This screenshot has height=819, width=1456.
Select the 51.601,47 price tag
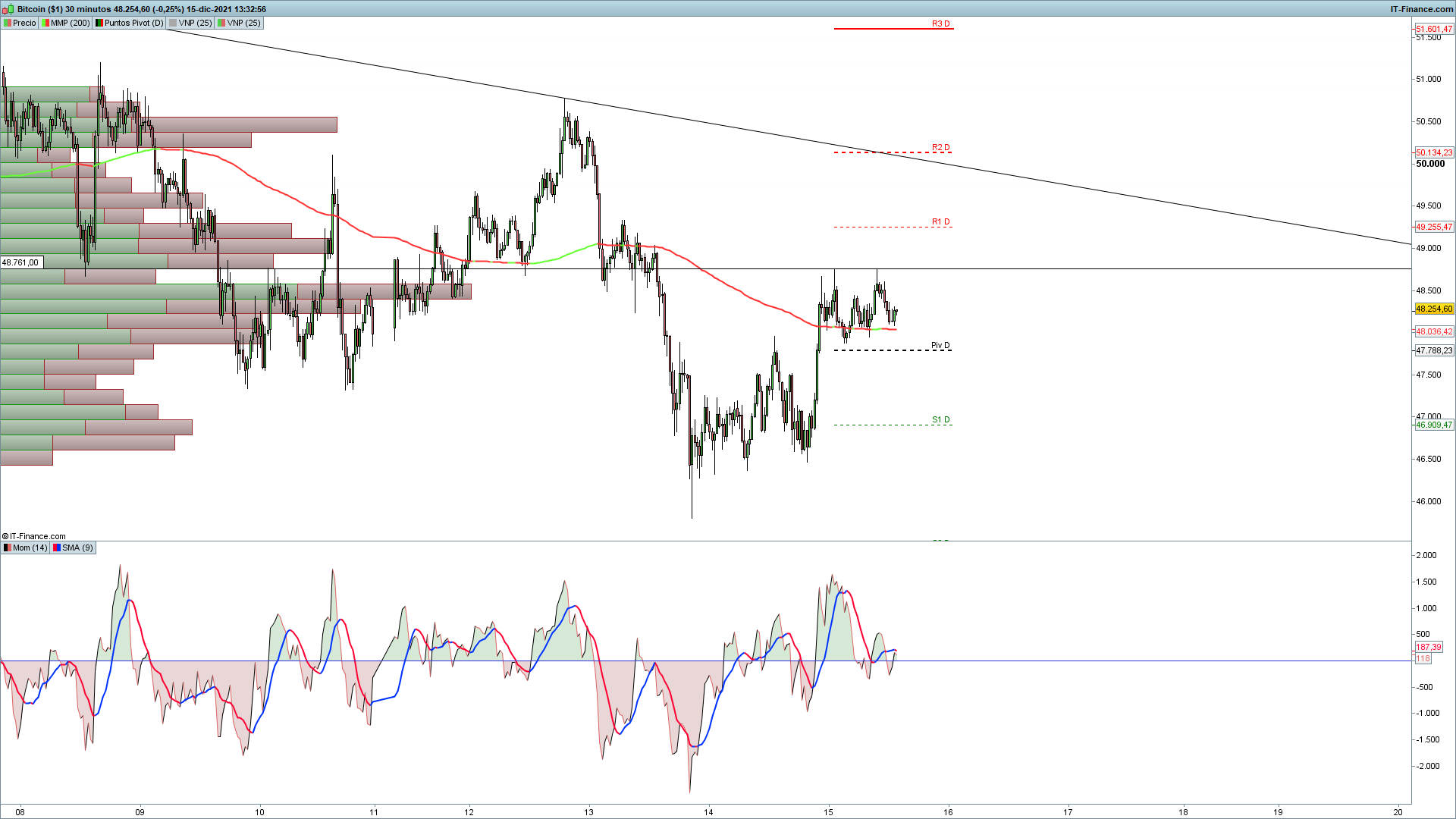click(1434, 29)
